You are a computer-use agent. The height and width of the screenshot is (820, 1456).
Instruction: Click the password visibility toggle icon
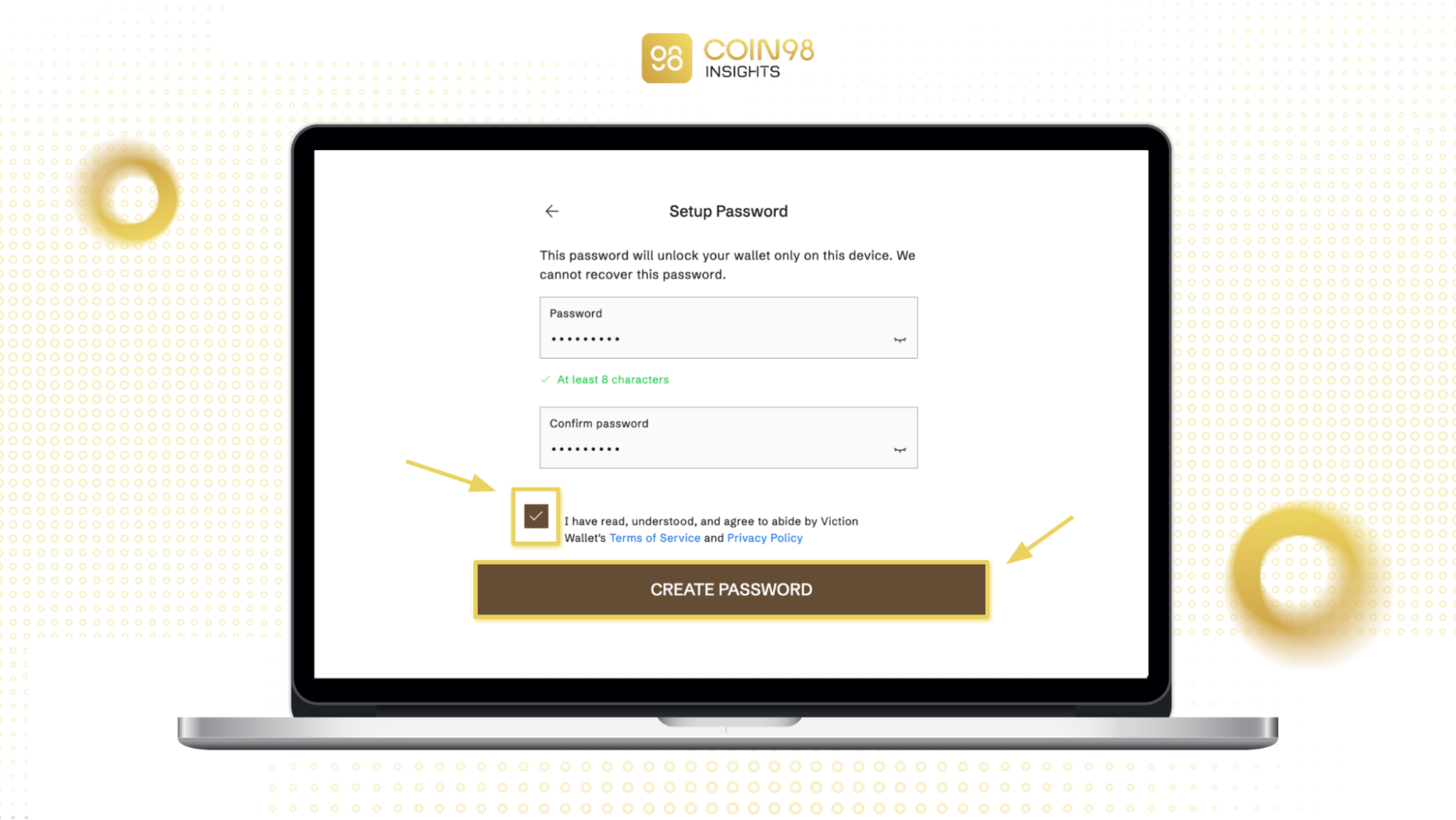tap(897, 339)
